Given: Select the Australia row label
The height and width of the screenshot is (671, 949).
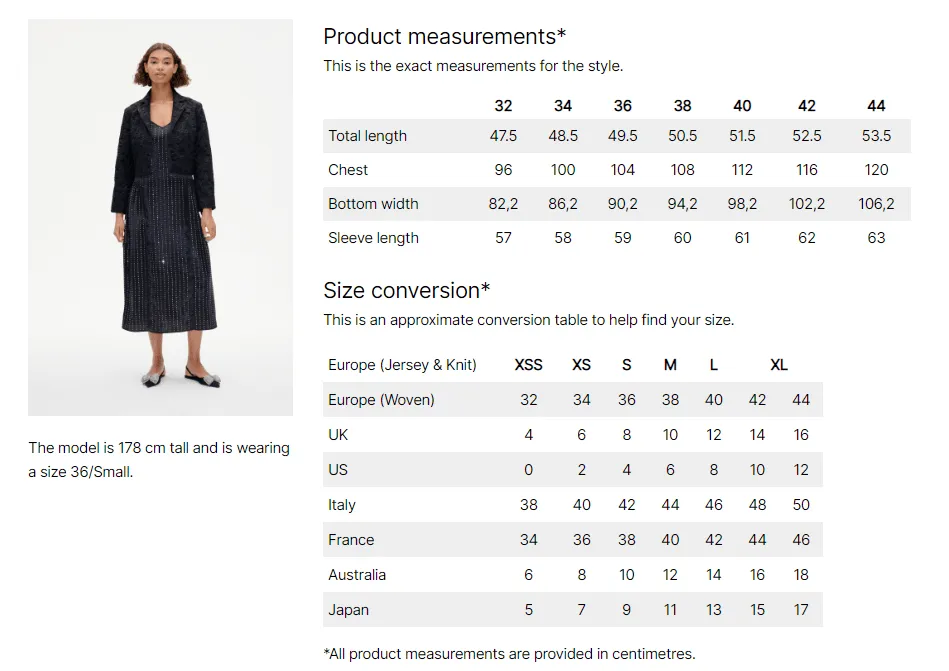Looking at the screenshot, I should coord(357,575).
